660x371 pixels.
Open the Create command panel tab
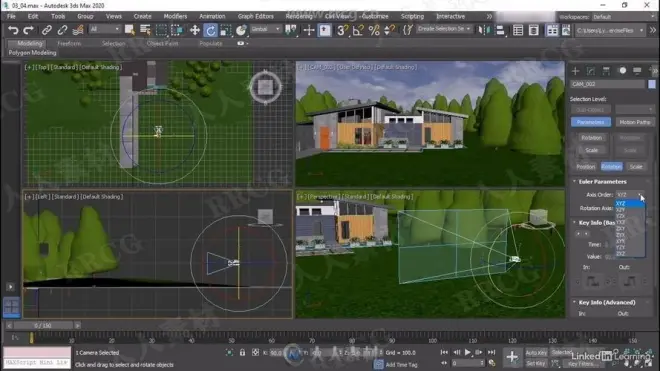(x=575, y=71)
